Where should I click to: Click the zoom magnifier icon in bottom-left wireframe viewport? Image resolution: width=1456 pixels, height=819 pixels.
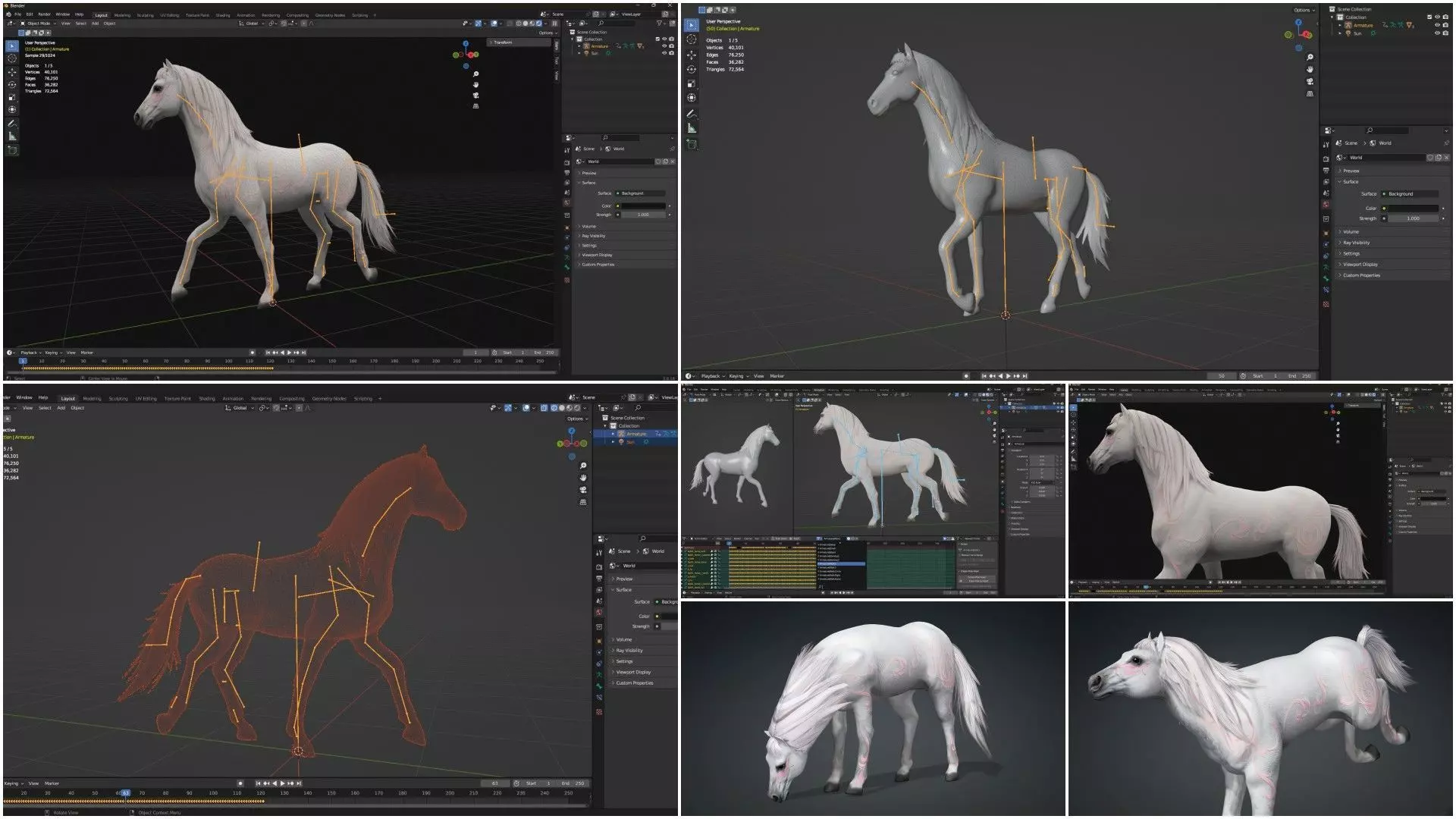tap(583, 466)
